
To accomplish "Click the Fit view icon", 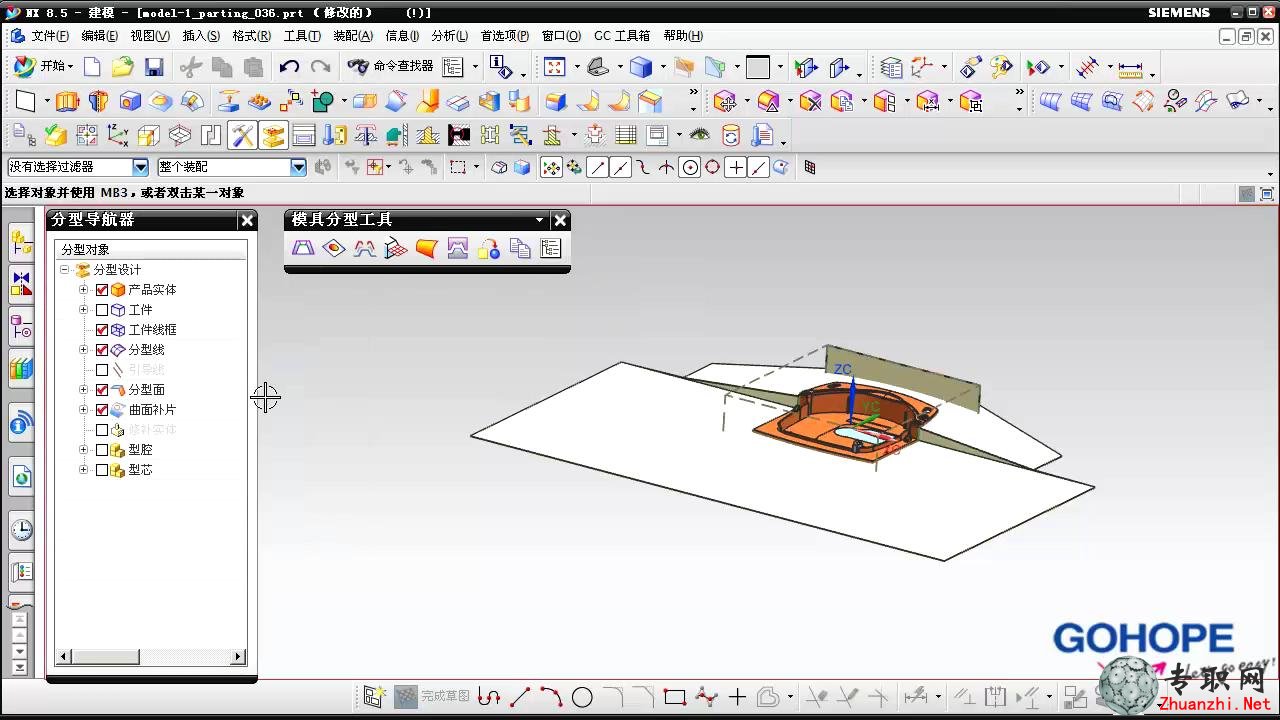I will pos(555,67).
